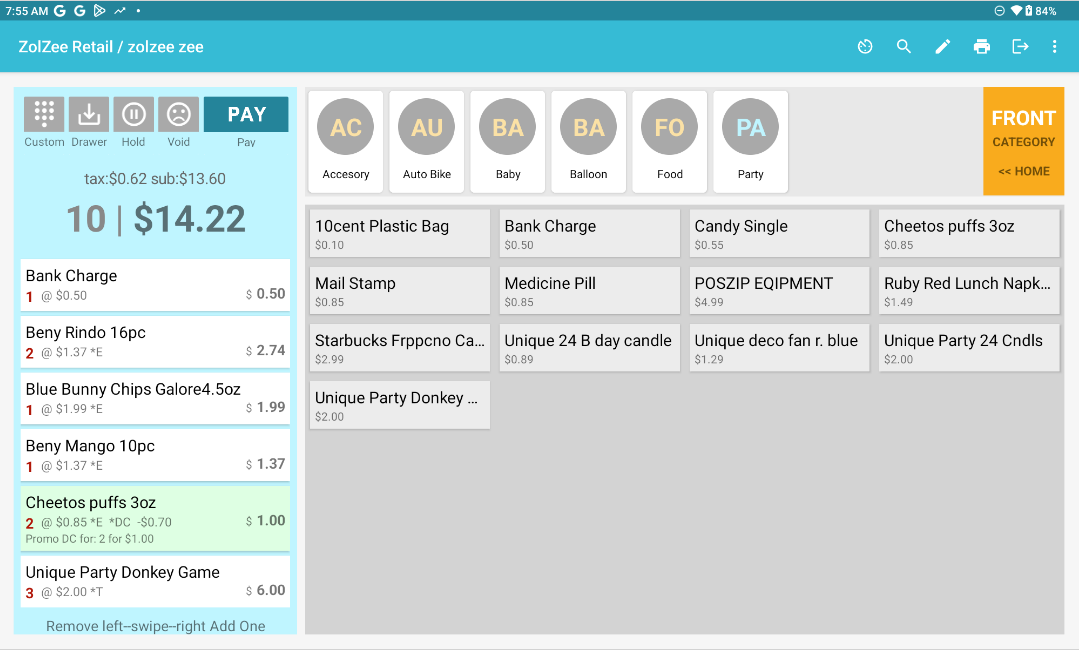This screenshot has height=650, width=1079.
Task: Choose the Auto Bike category
Action: (x=427, y=141)
